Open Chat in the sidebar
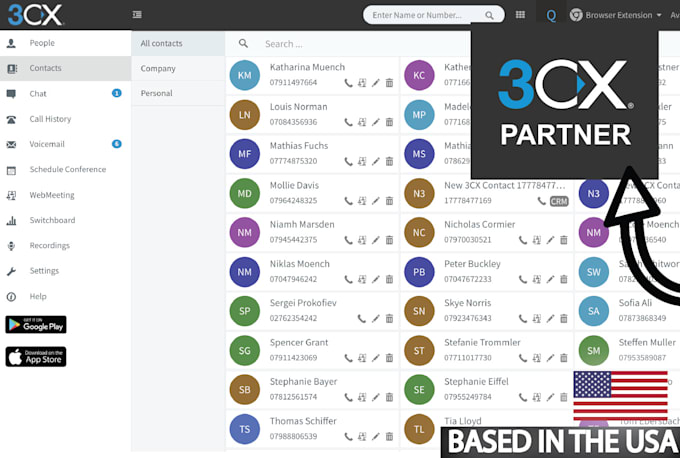This screenshot has width=680, height=458. (65, 94)
